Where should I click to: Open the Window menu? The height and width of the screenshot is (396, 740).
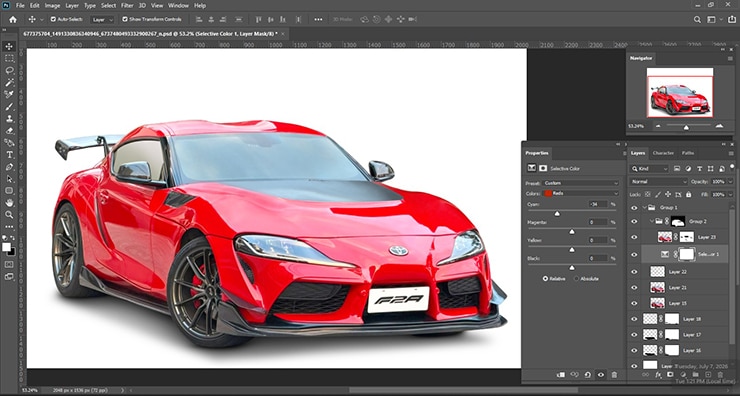(178, 6)
